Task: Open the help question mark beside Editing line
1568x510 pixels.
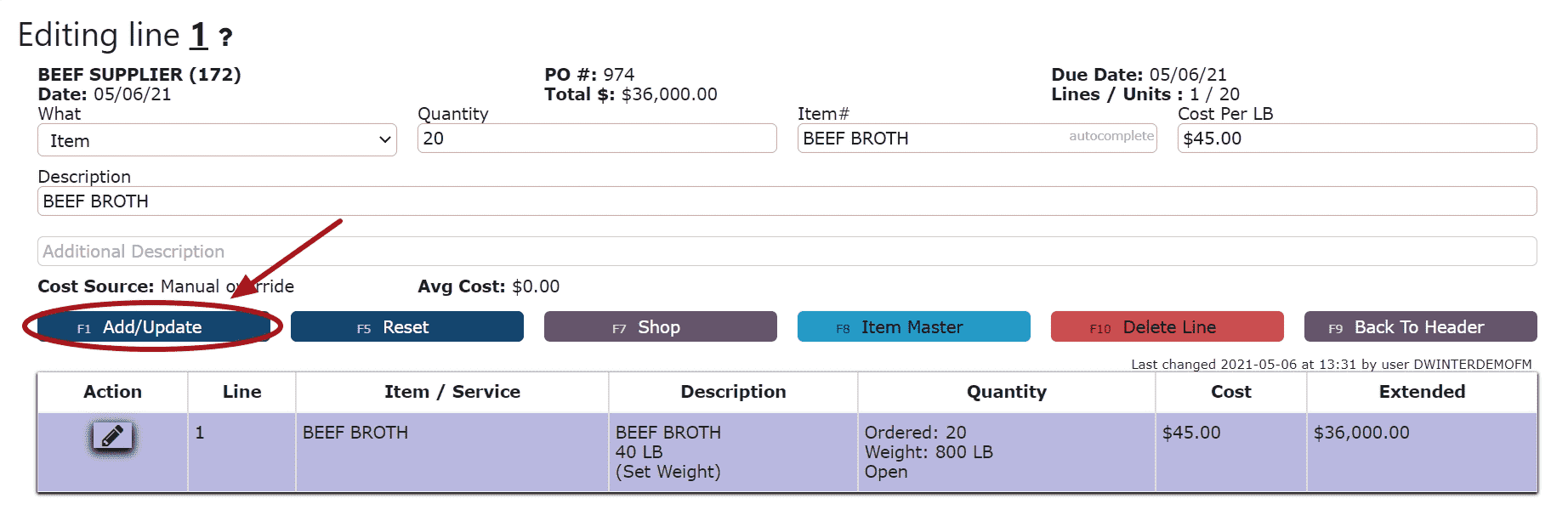Action: [x=225, y=37]
